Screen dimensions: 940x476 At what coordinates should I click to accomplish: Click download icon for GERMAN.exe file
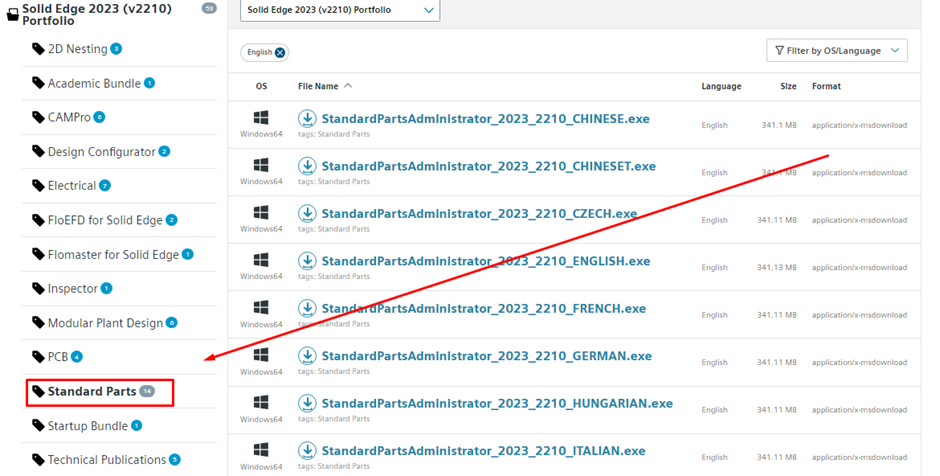pos(307,356)
